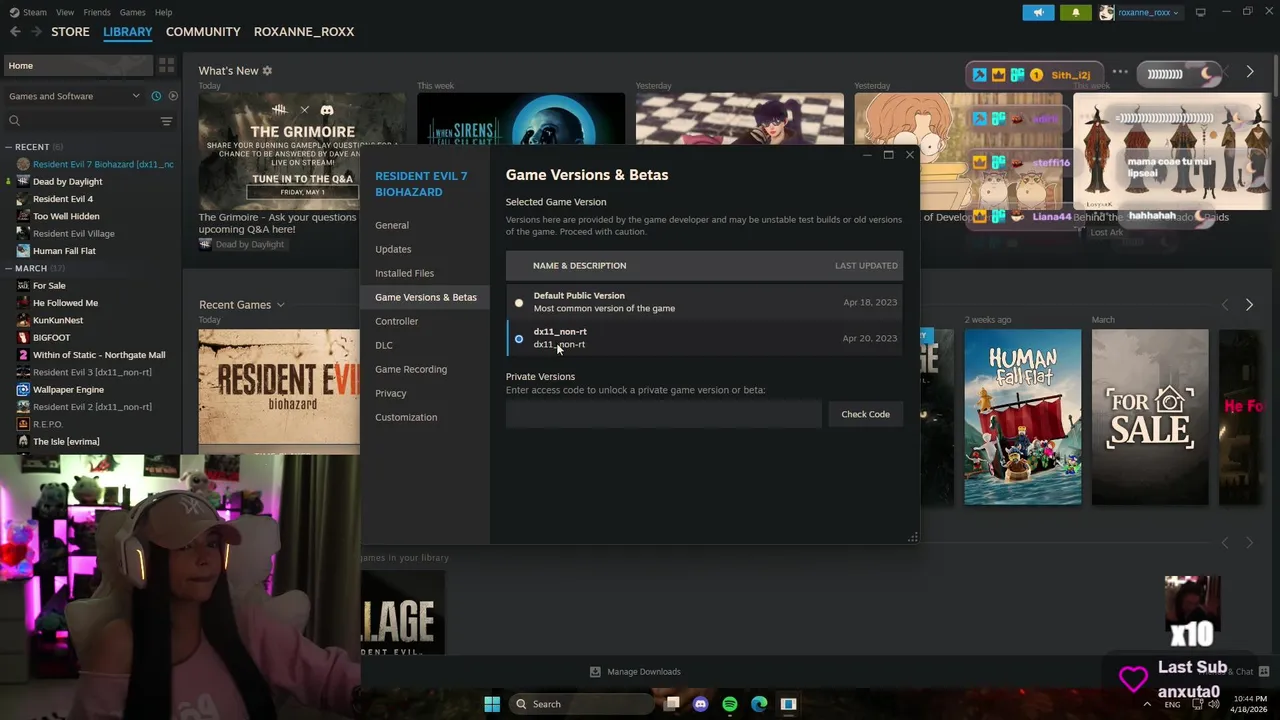Filter library to ready-to-play games icon
Screen dimensions: 1280x720
[173, 96]
